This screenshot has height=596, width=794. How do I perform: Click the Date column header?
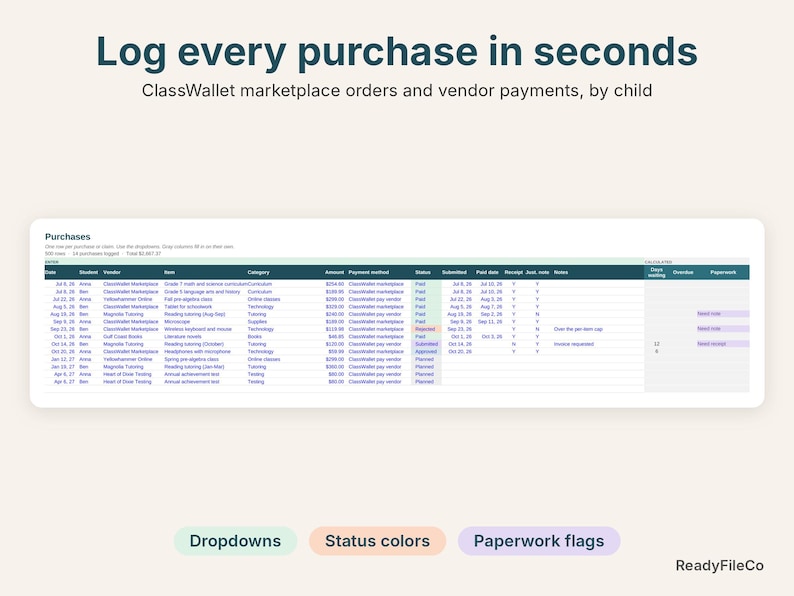click(x=51, y=272)
